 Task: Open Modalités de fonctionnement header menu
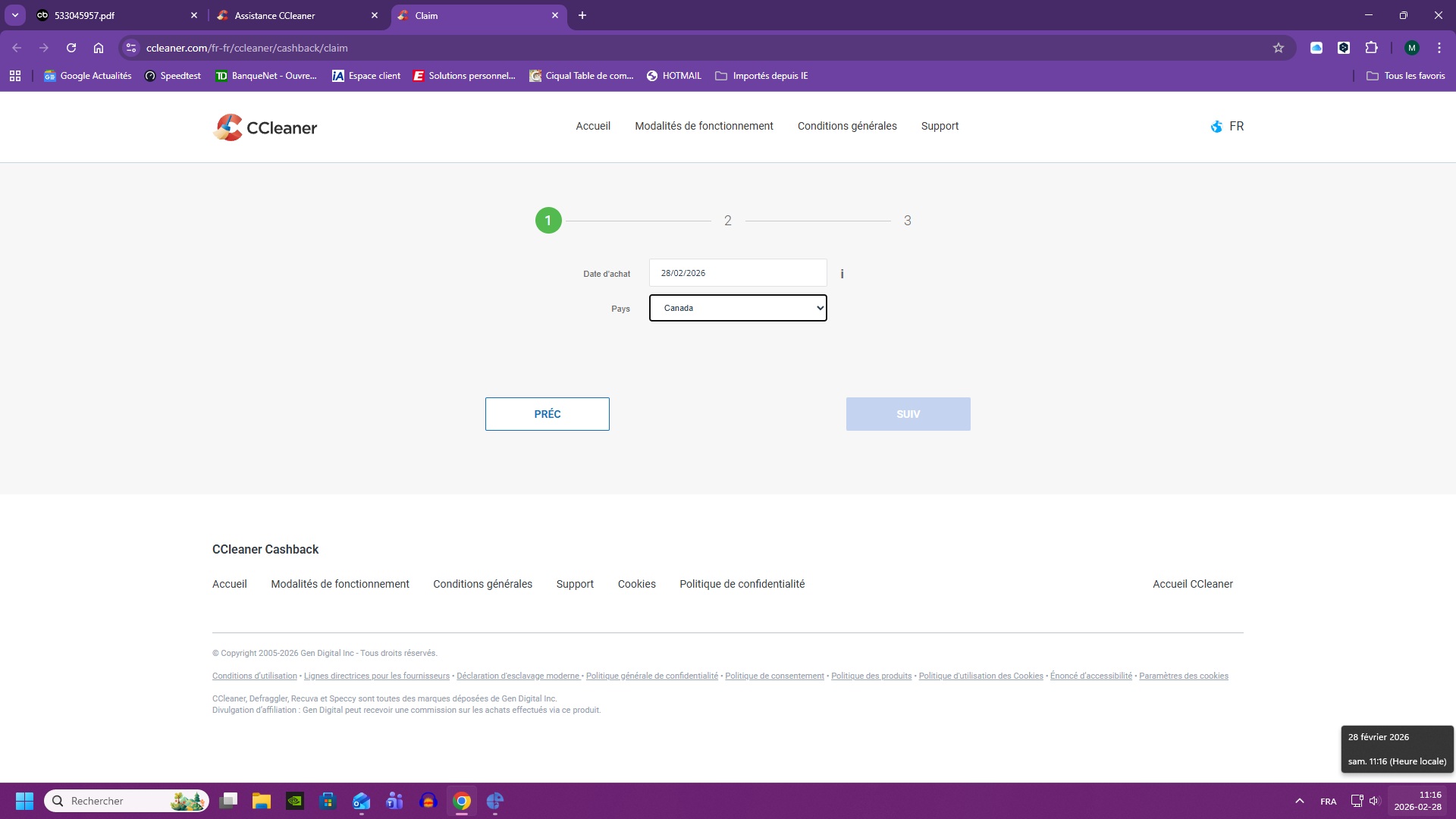704,126
